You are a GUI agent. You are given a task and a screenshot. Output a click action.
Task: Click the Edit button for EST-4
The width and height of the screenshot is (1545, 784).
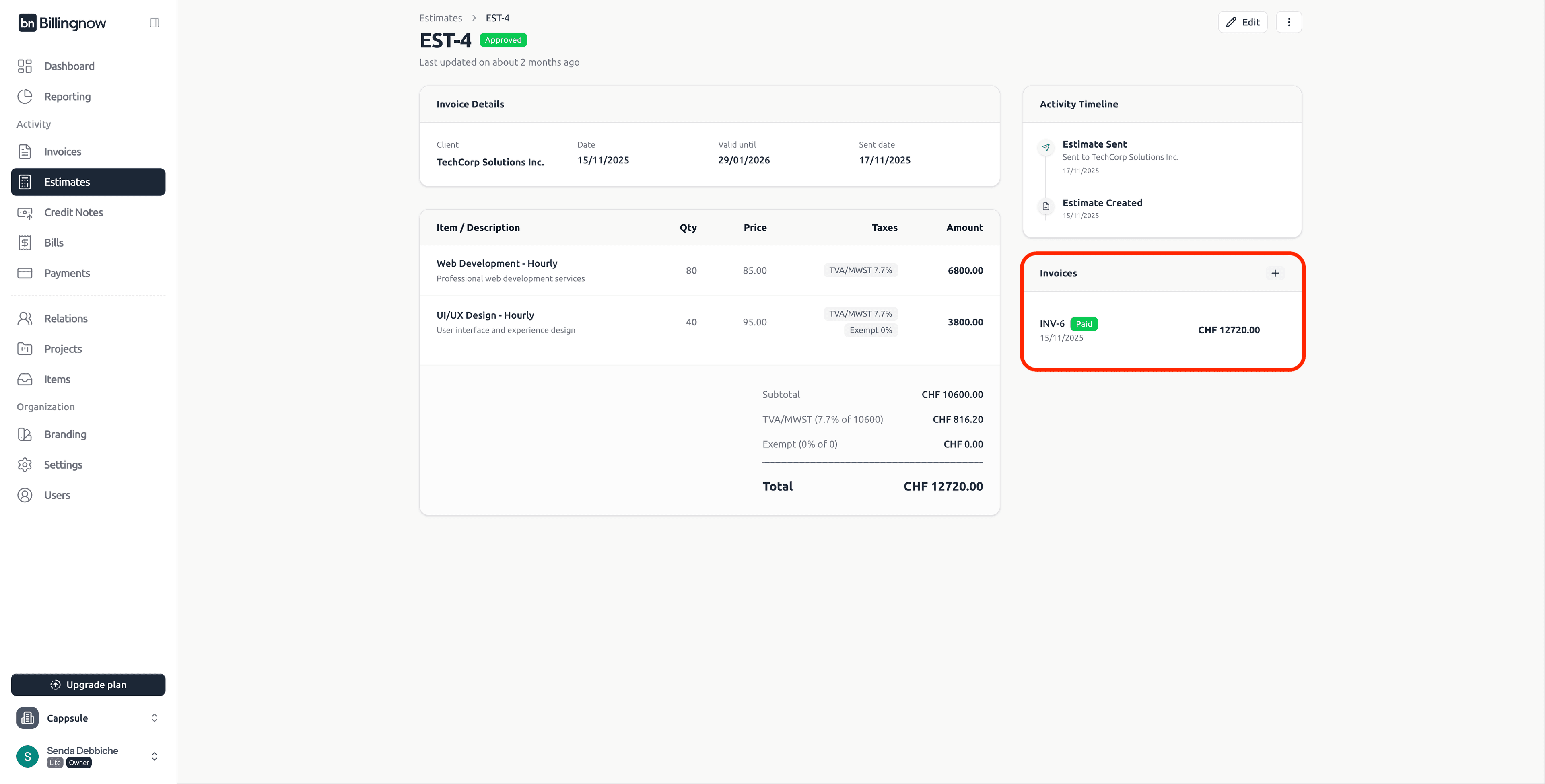(x=1243, y=22)
